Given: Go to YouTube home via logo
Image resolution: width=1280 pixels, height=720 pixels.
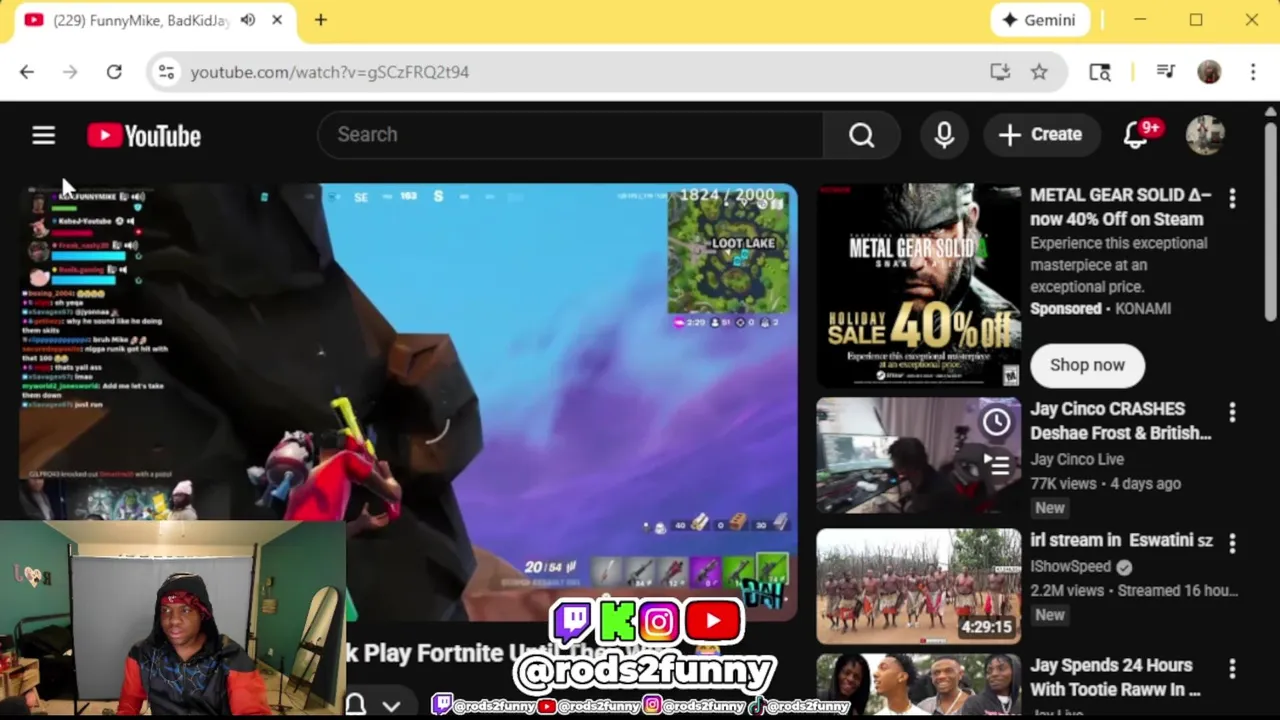Looking at the screenshot, I should point(144,135).
